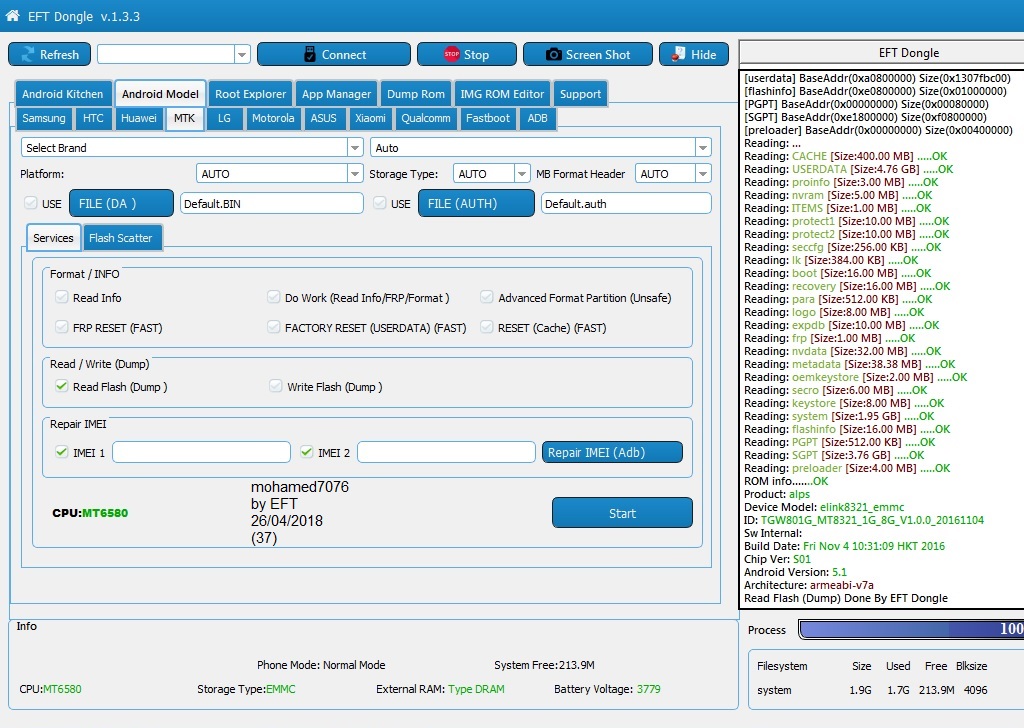The image size is (1024, 728).
Task: Select the MTK brand tab
Action: click(x=184, y=118)
